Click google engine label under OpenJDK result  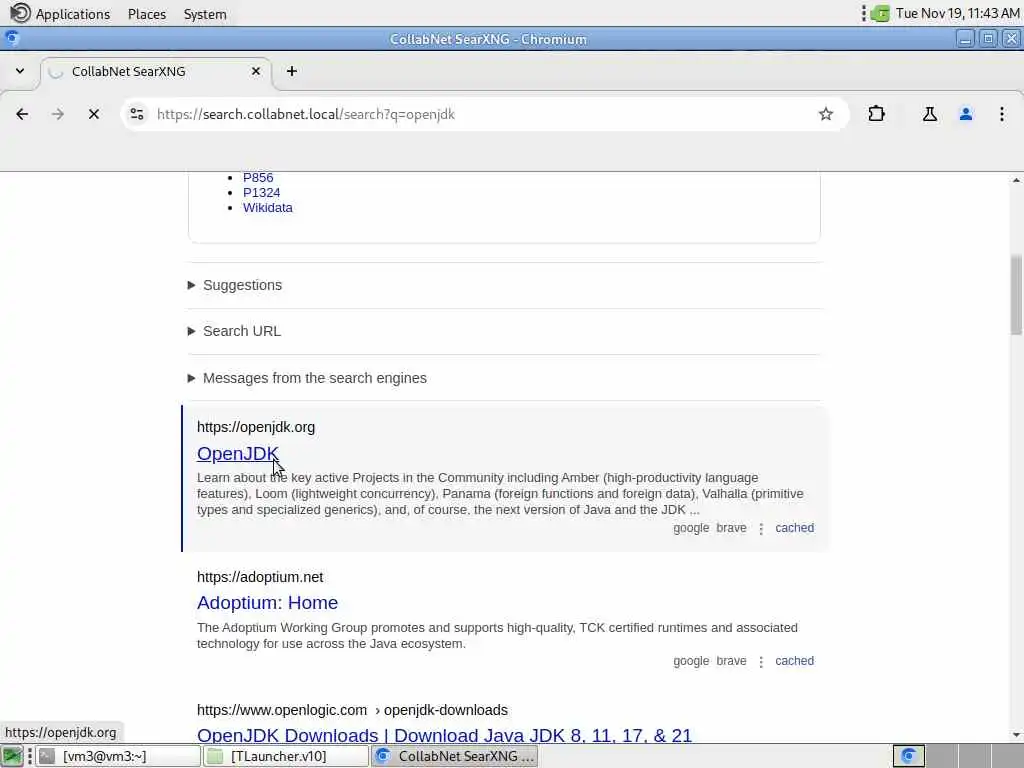tap(691, 528)
